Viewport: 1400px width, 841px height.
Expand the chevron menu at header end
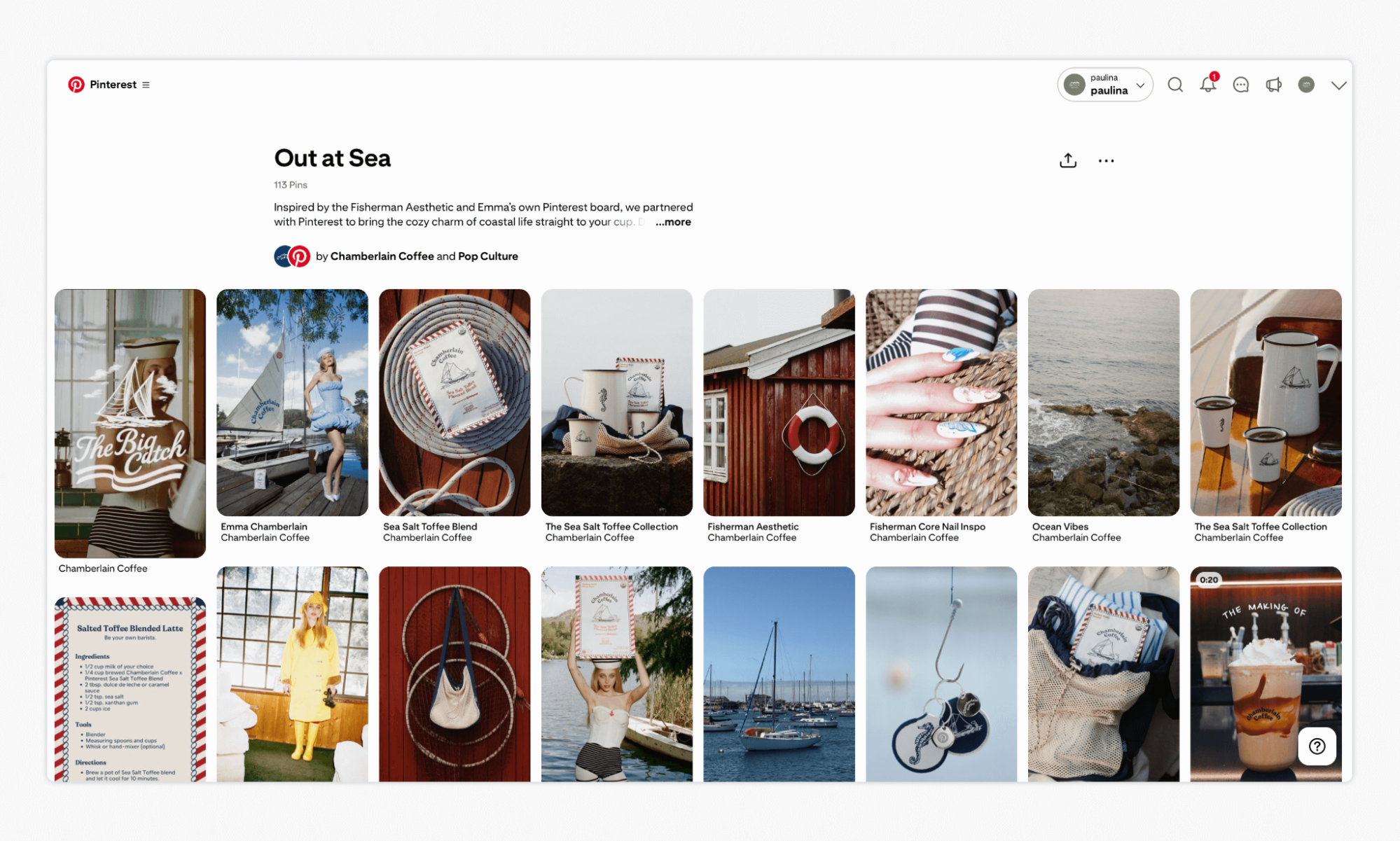tap(1338, 85)
